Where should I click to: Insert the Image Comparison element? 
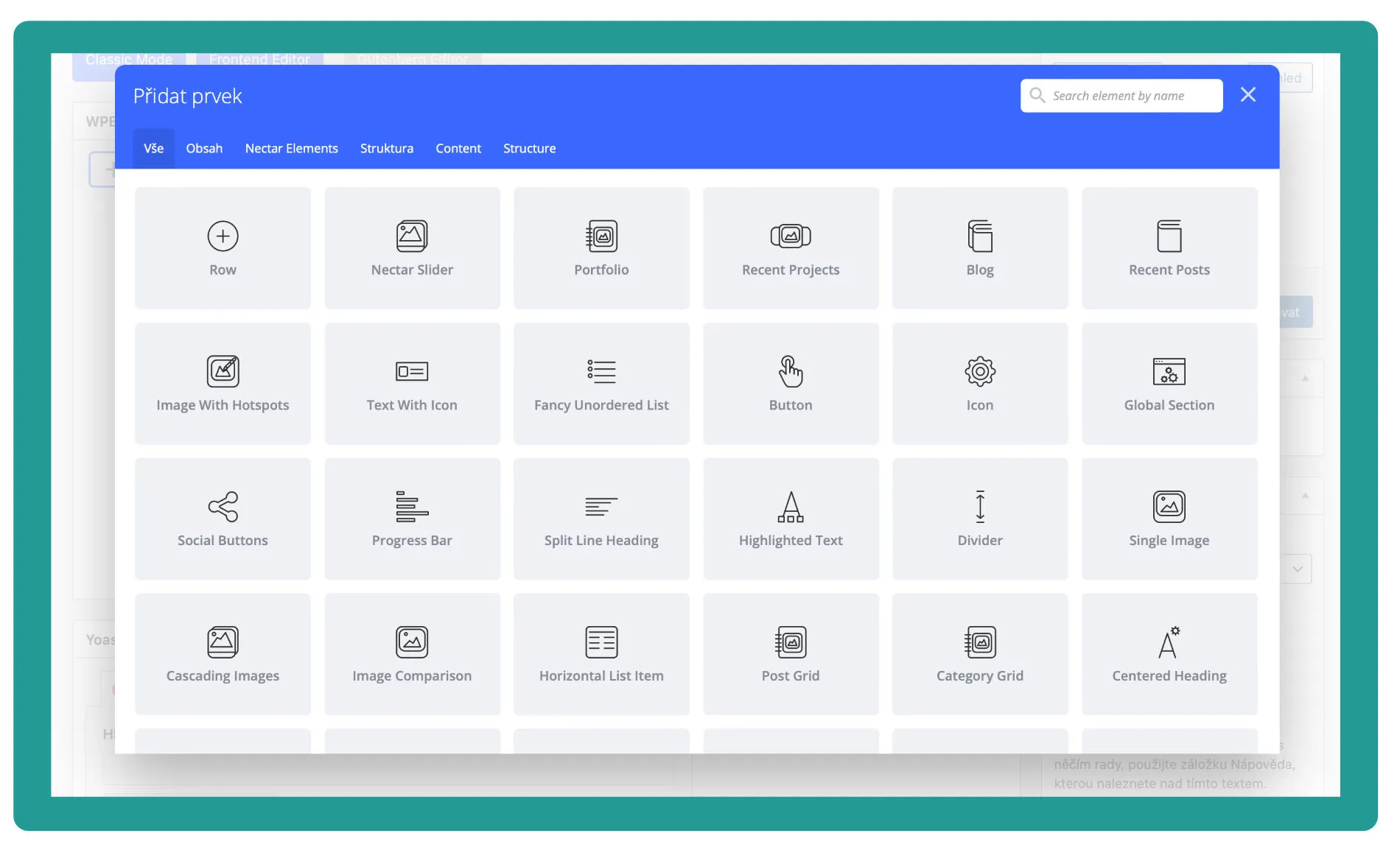coord(412,654)
